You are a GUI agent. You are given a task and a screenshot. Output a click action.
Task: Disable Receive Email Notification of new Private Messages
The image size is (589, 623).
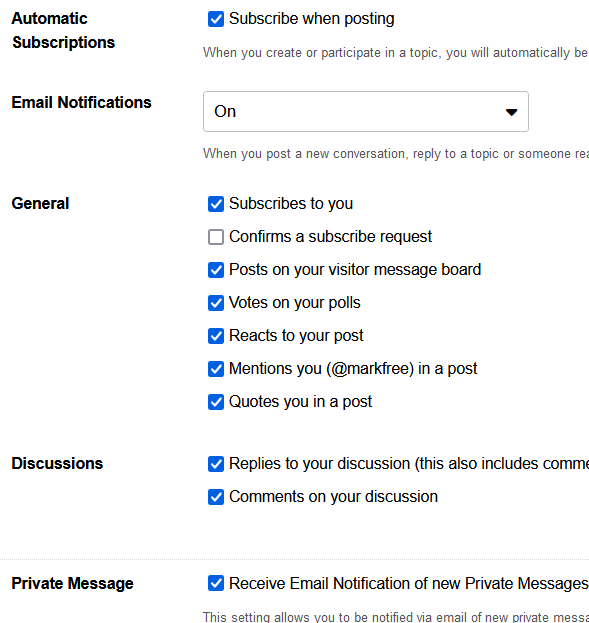(x=216, y=583)
